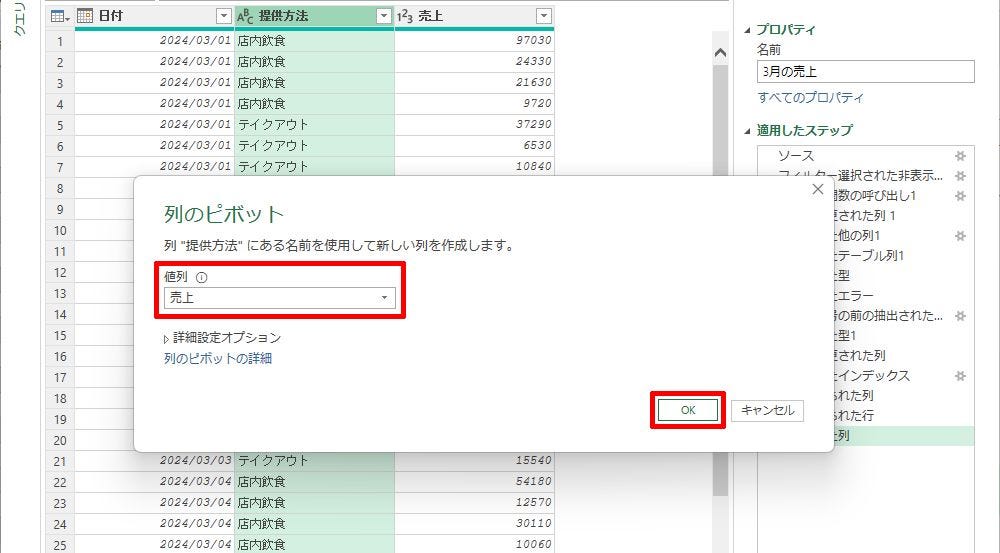The height and width of the screenshot is (553, 1000).
Task: Collapse the 適用したステップ section
Action: click(x=747, y=131)
